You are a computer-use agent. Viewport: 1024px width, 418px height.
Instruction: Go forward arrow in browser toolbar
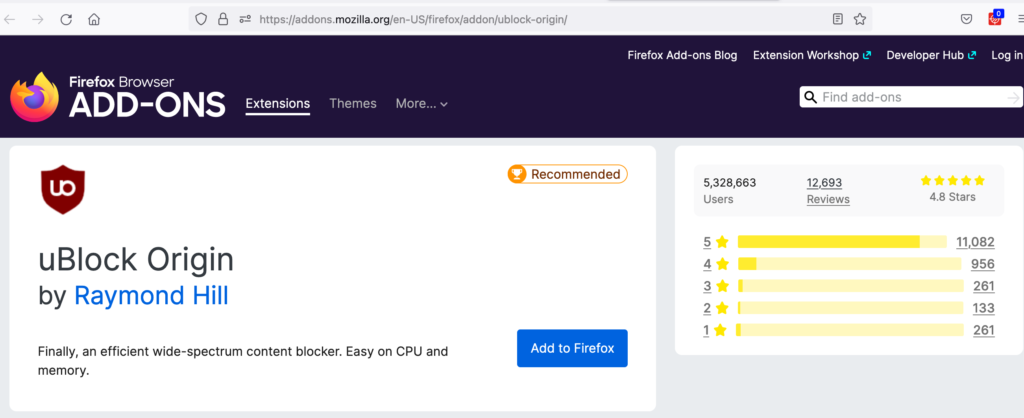(x=38, y=20)
